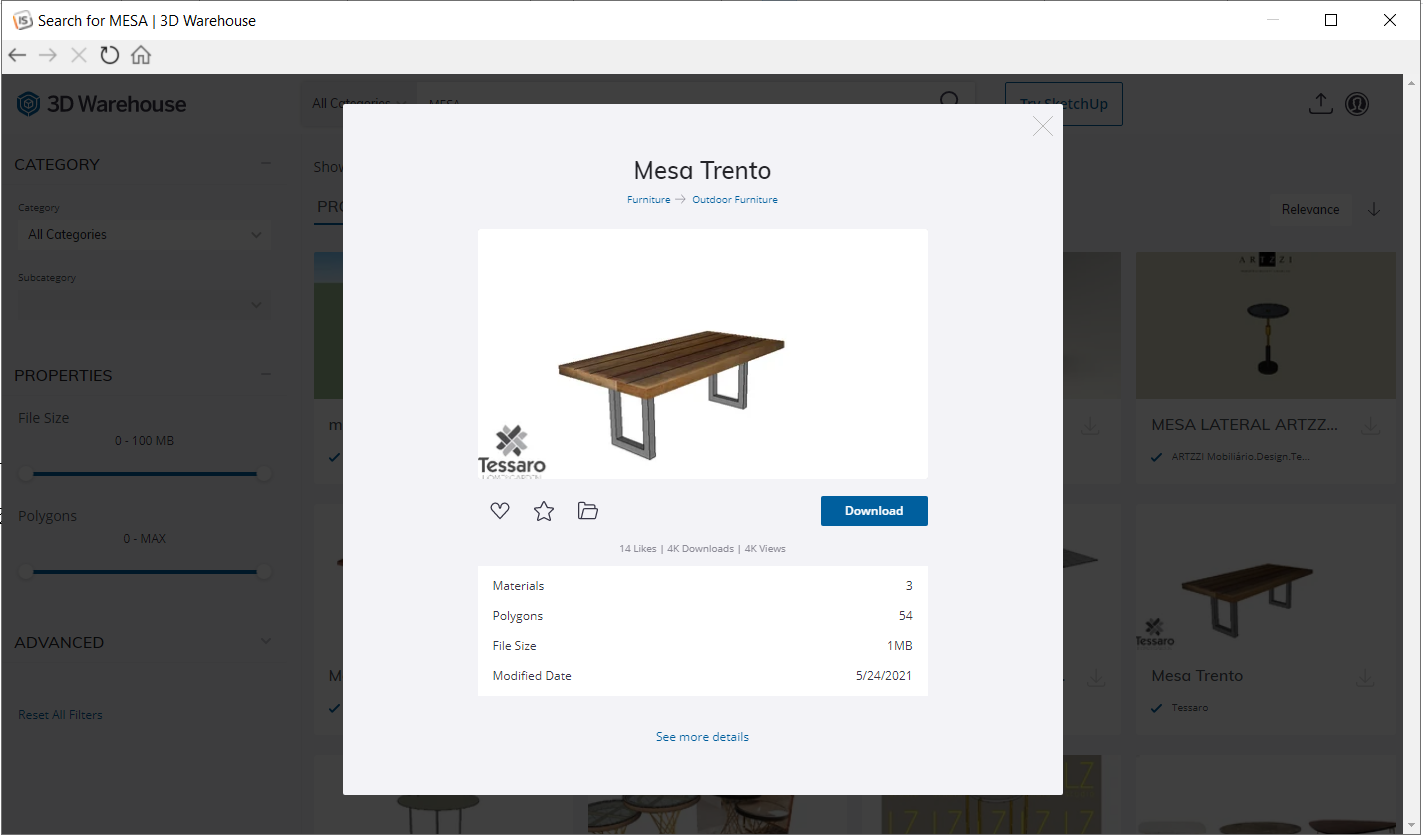Click the stop loading X icon

(79, 55)
